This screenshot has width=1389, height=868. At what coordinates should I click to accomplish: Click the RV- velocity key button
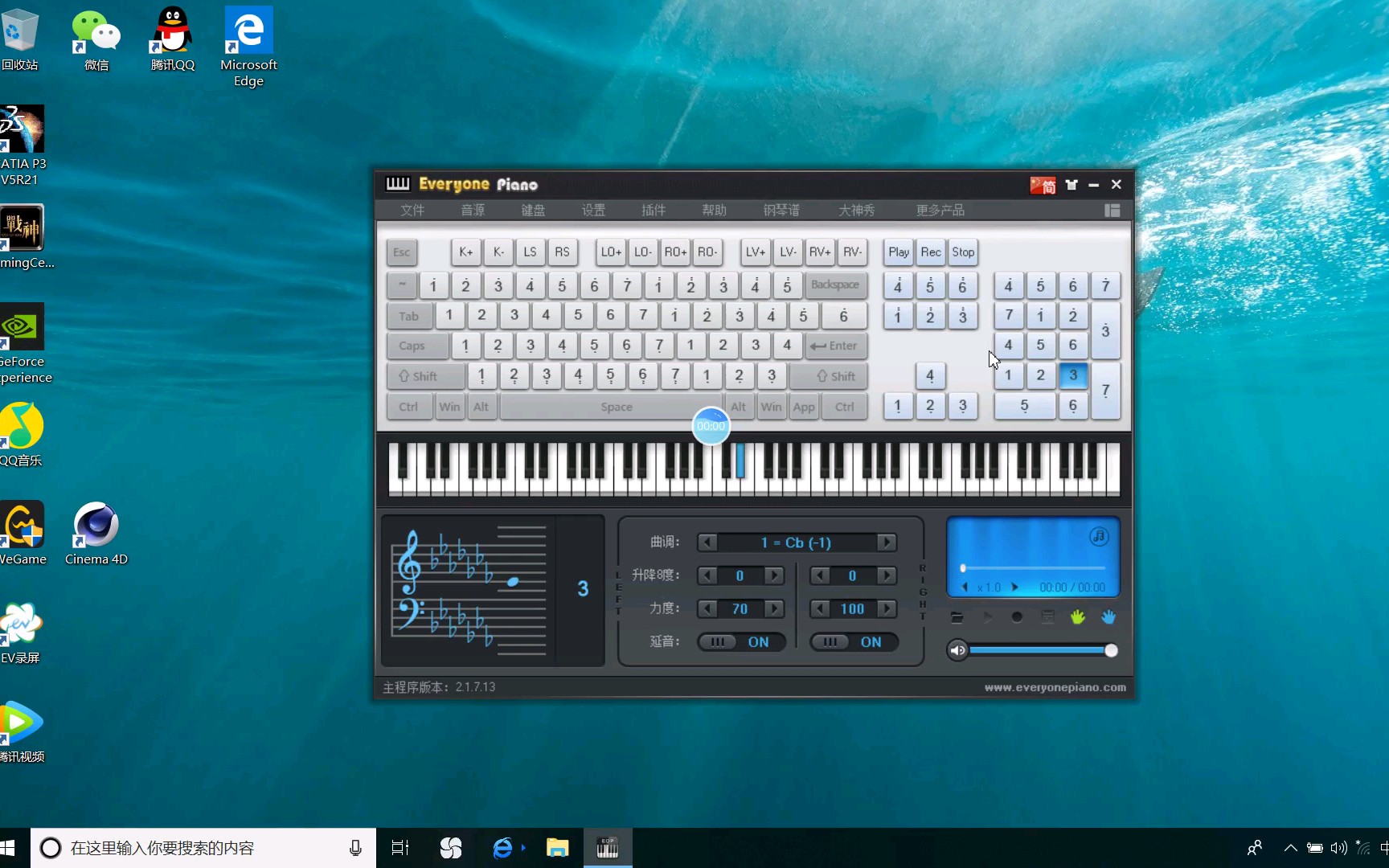(x=852, y=252)
